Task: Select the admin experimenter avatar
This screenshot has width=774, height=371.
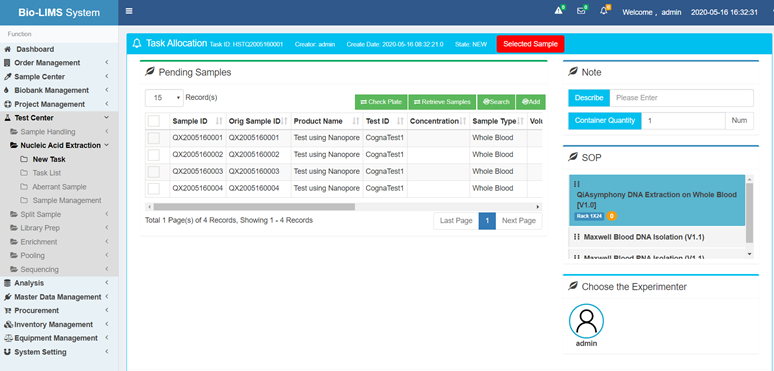Action: [x=586, y=321]
